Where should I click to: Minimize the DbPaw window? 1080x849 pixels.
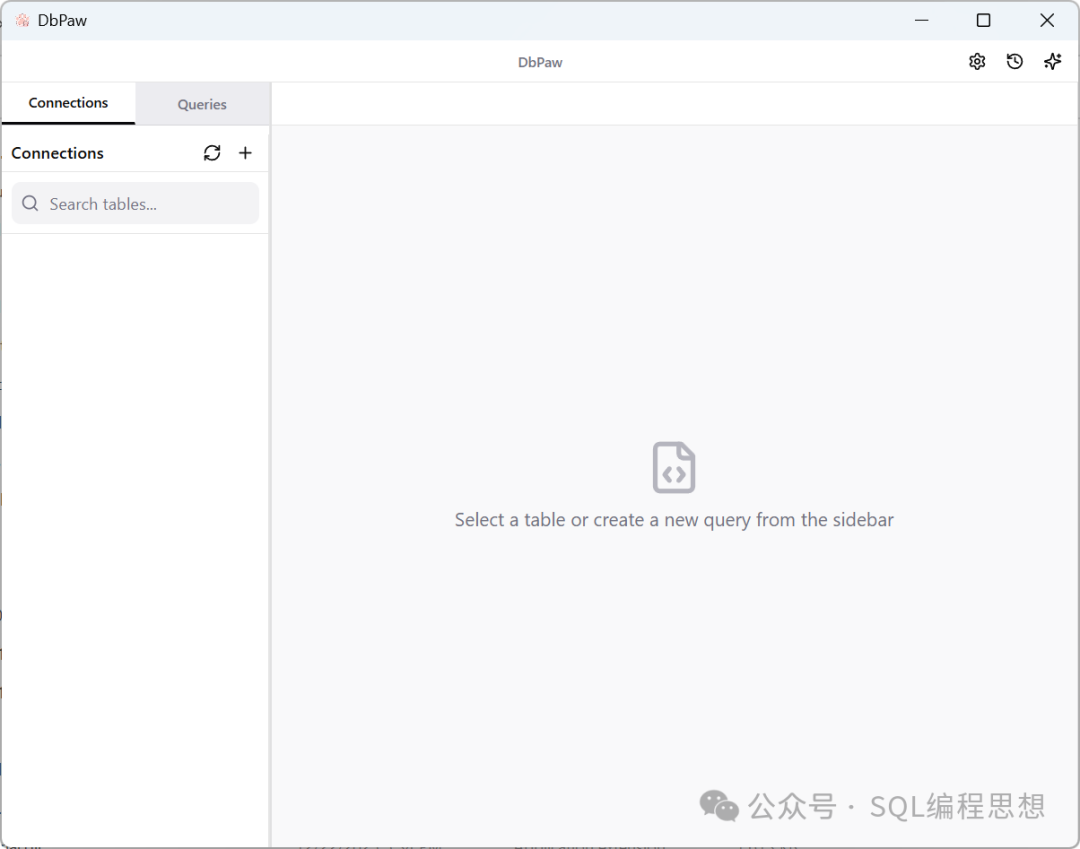[921, 20]
